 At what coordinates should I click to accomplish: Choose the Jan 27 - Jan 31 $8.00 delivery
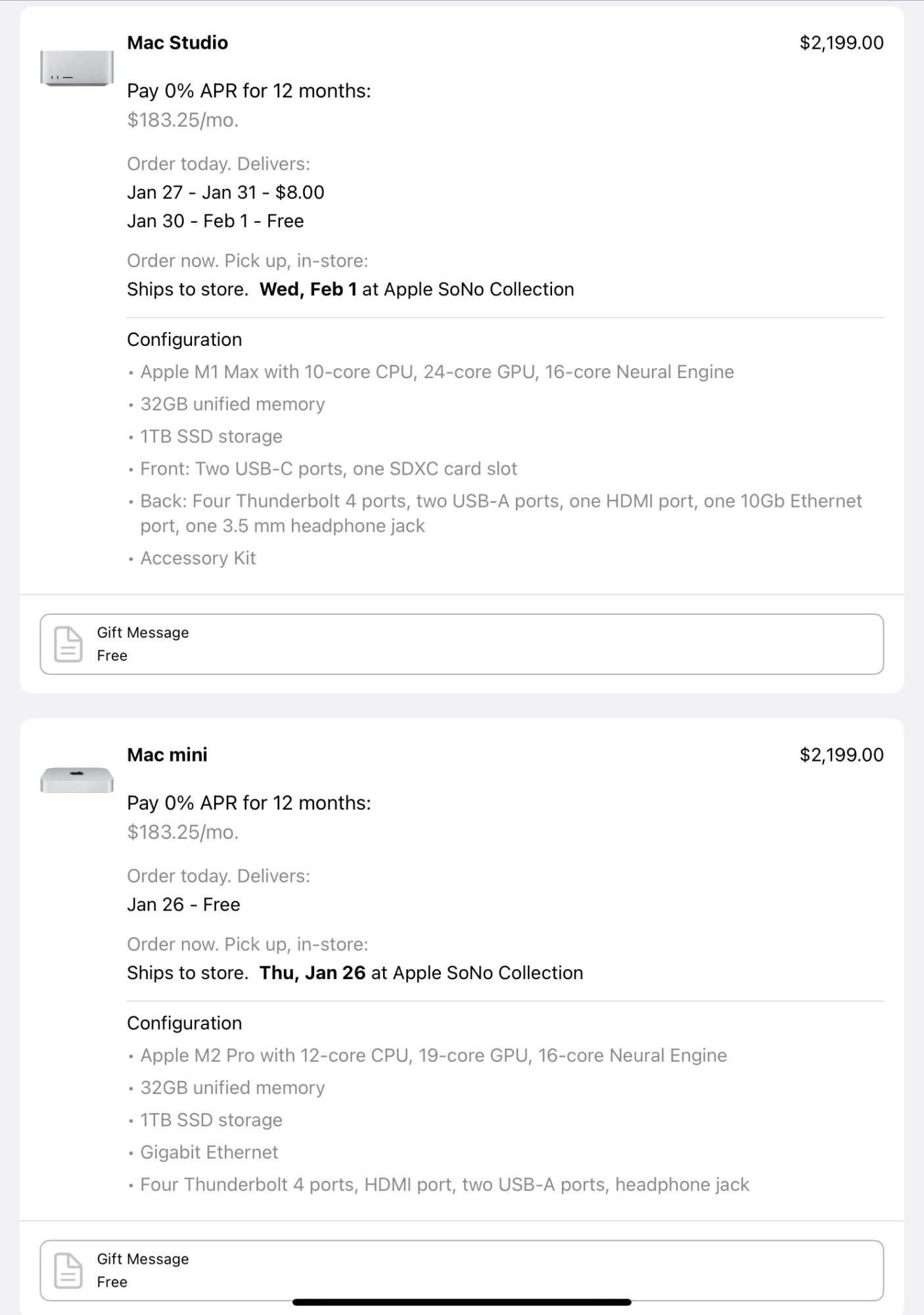(225, 193)
